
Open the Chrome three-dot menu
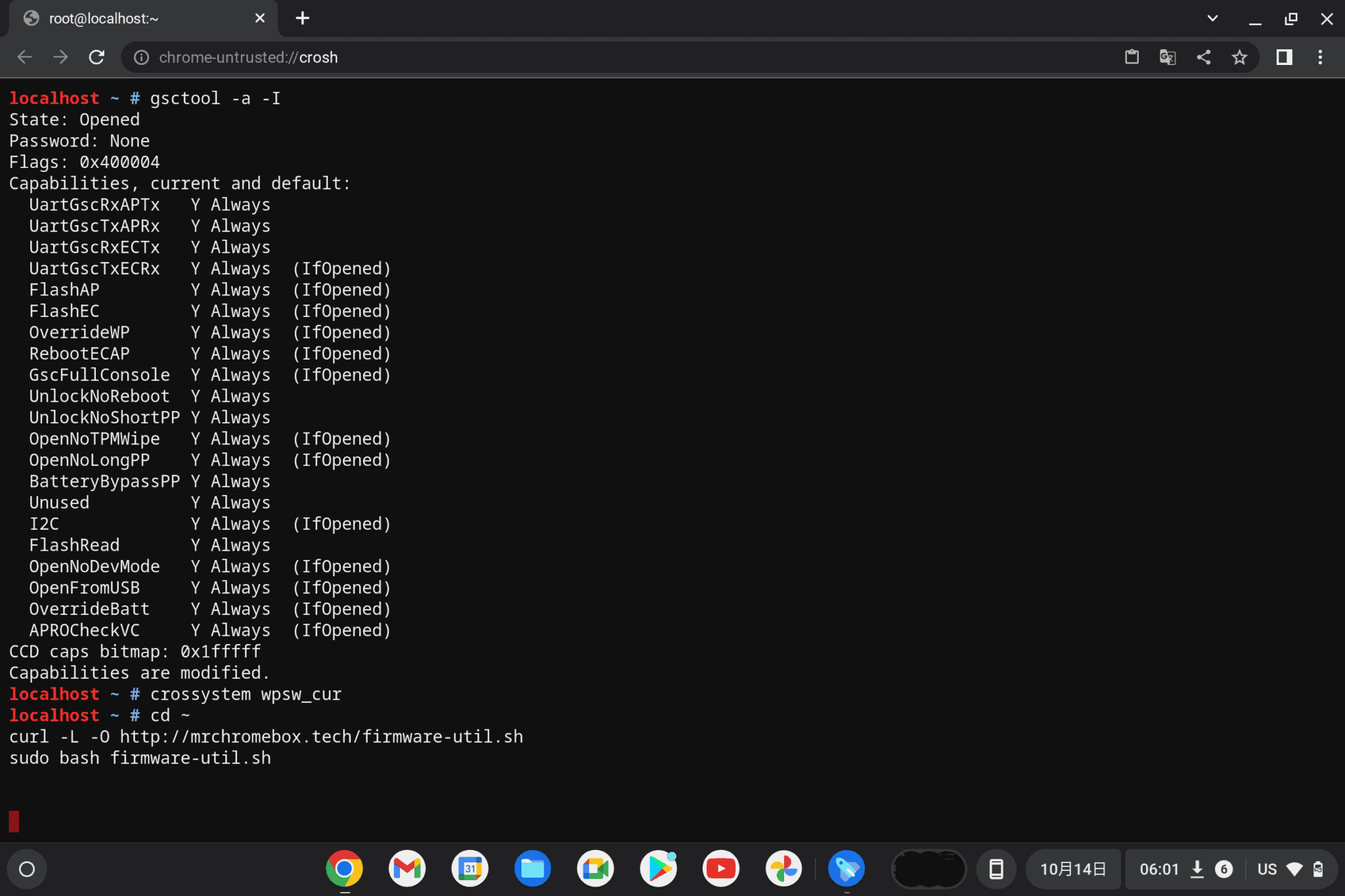click(1320, 57)
